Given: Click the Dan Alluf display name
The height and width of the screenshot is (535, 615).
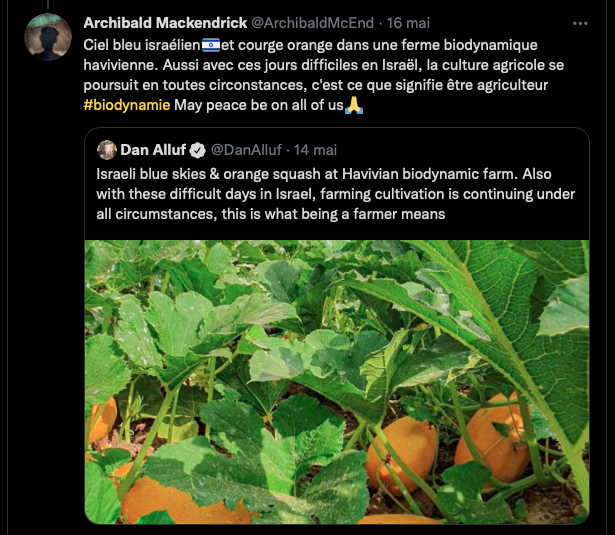Looking at the screenshot, I should (153, 150).
